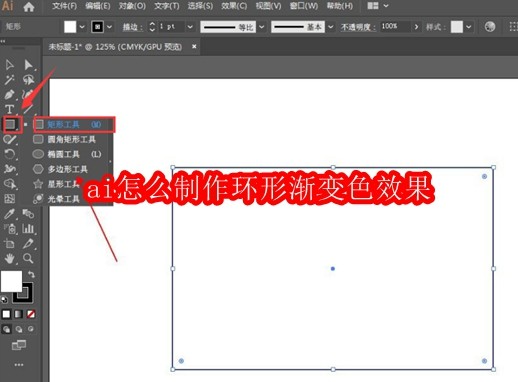Open the 帮助(H) menu

pos(340,6)
